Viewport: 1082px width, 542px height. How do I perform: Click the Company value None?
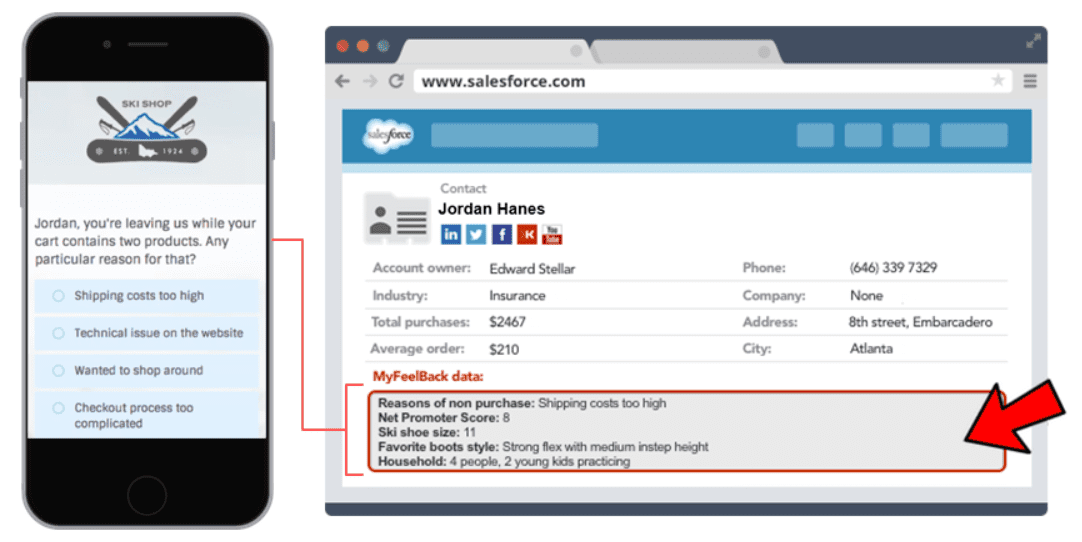tap(866, 296)
